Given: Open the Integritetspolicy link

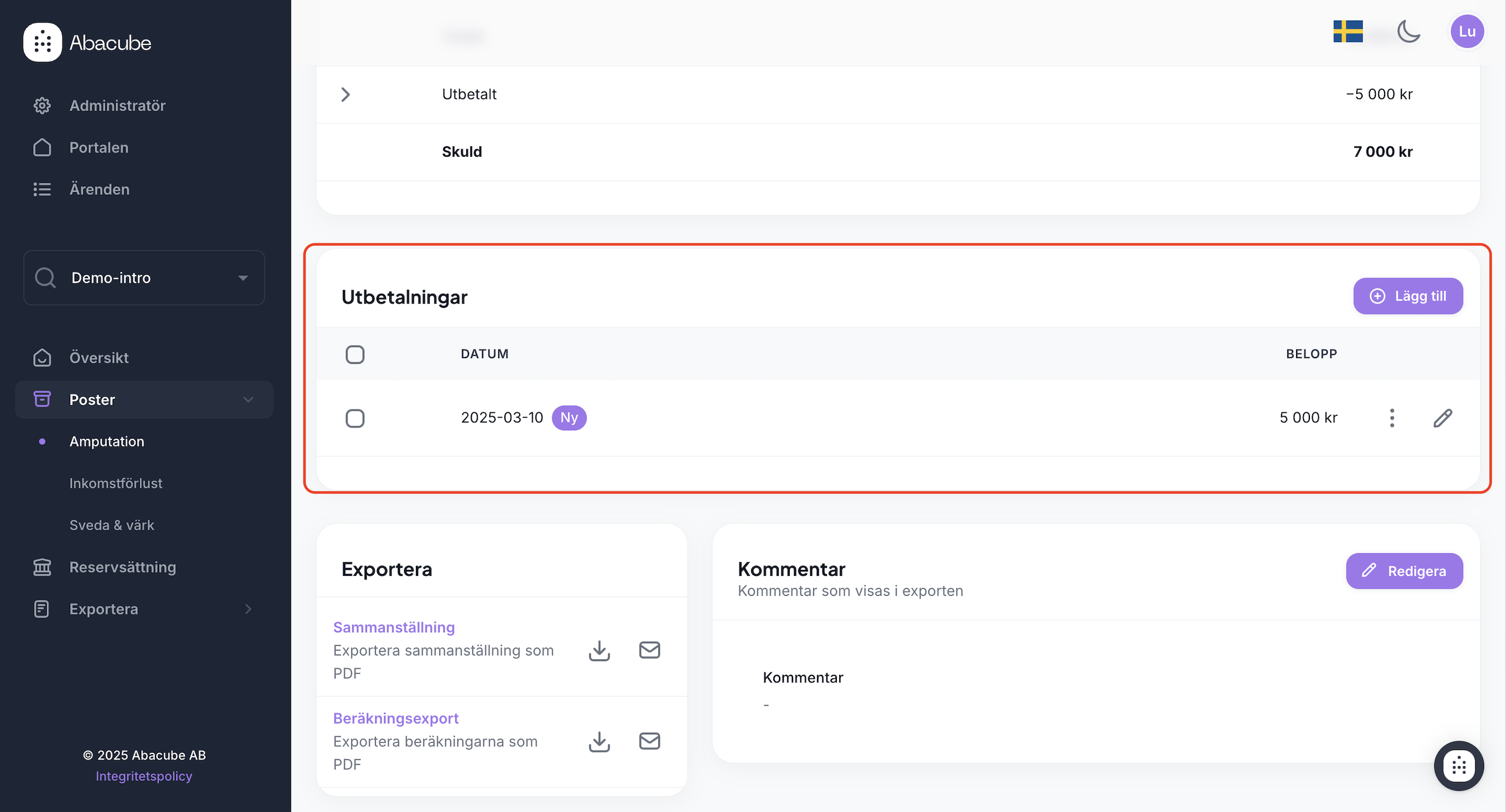Looking at the screenshot, I should 144,776.
